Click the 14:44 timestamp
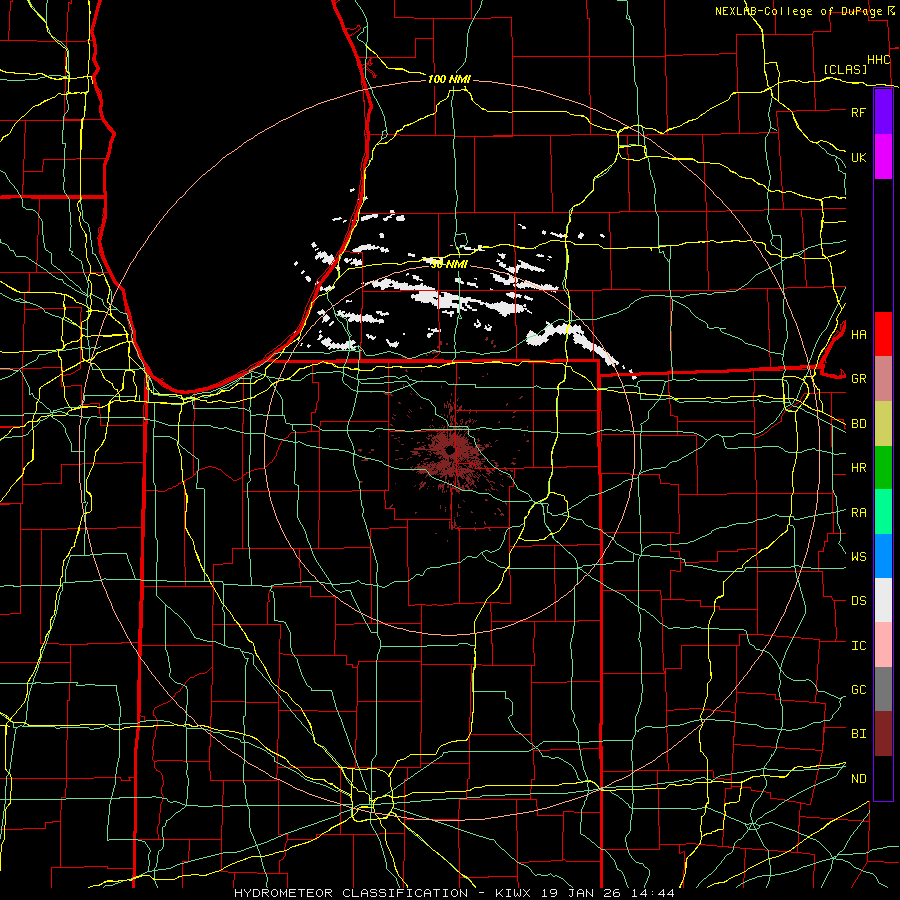 [655, 893]
